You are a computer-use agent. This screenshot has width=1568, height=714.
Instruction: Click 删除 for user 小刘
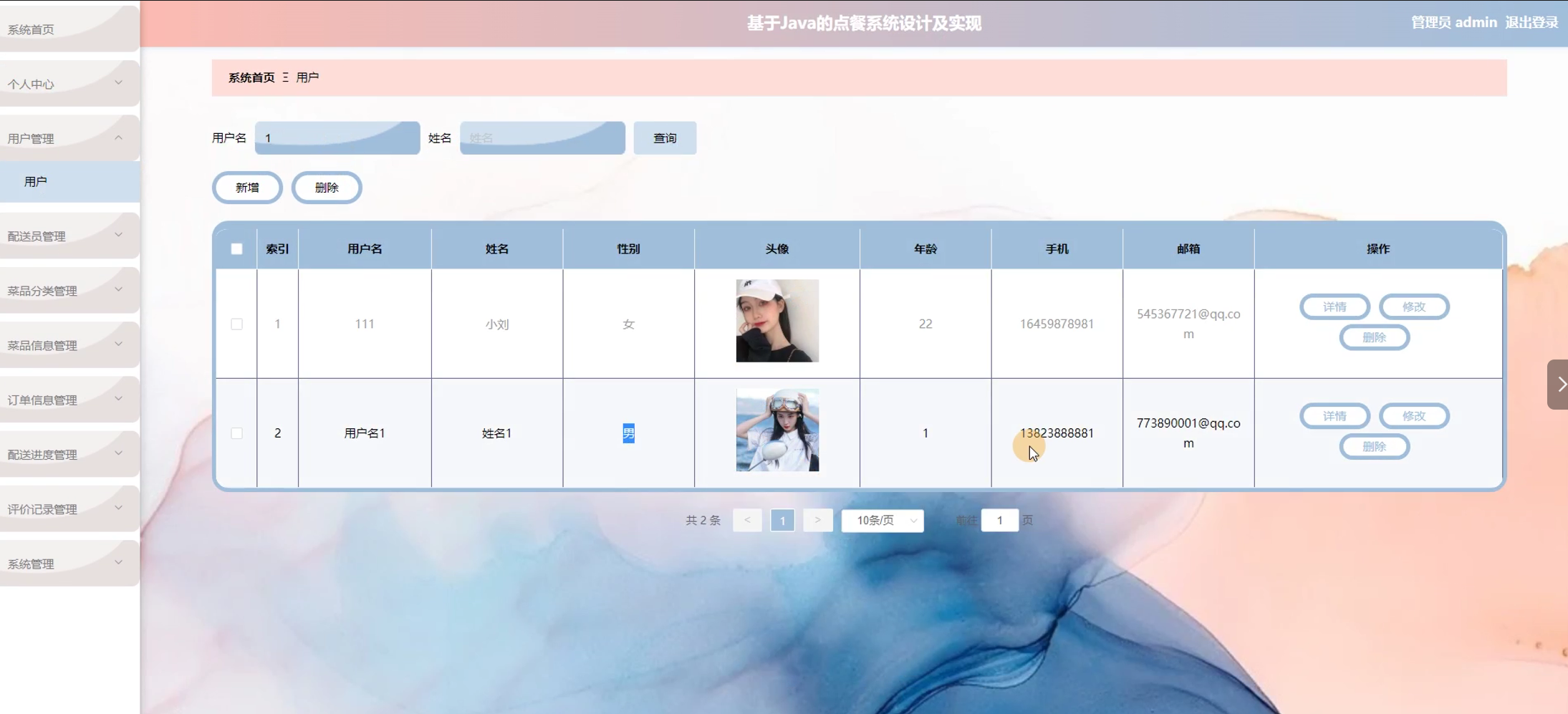(x=1374, y=337)
